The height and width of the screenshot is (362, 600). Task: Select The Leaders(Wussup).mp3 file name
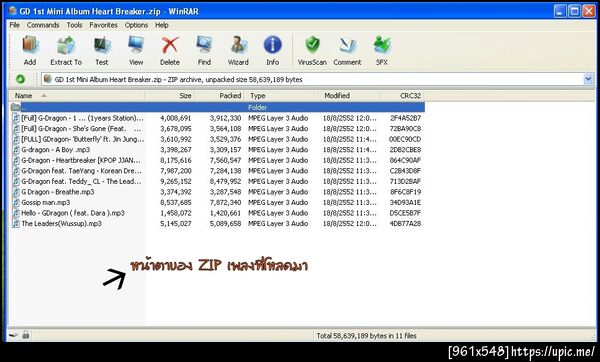coord(61,223)
